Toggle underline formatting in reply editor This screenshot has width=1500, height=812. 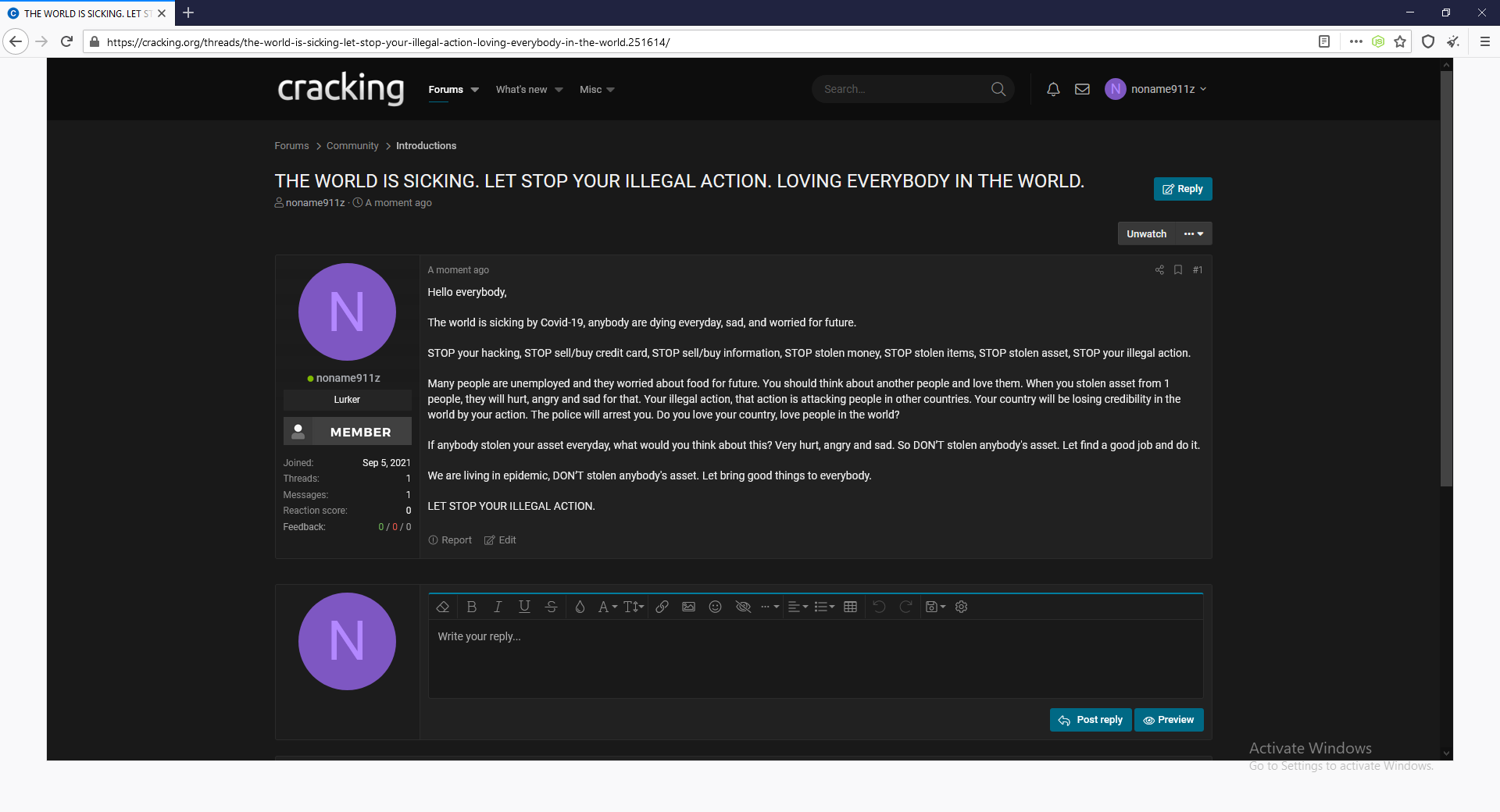tap(524, 607)
